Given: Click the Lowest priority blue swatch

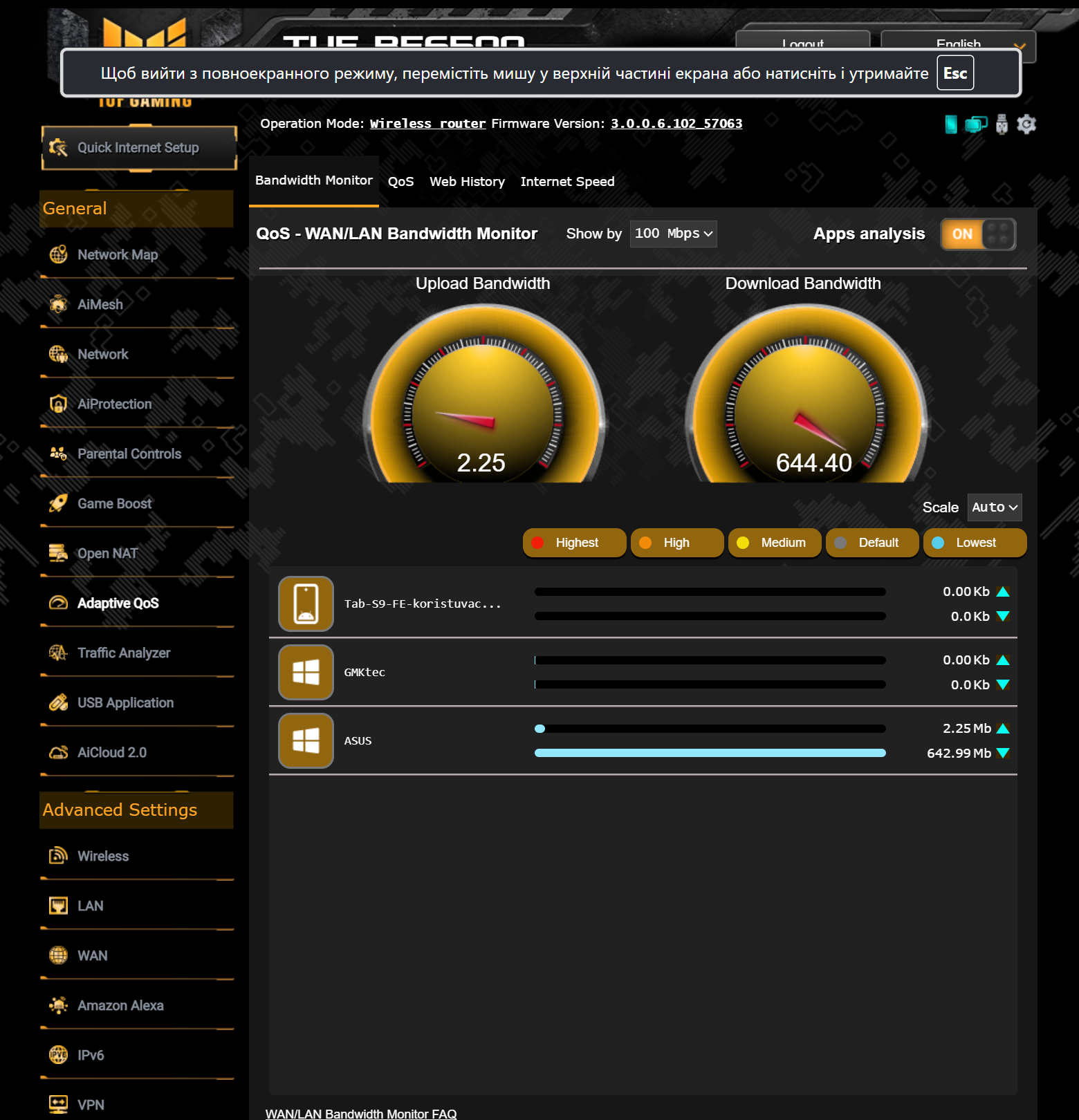Looking at the screenshot, I should 938,543.
